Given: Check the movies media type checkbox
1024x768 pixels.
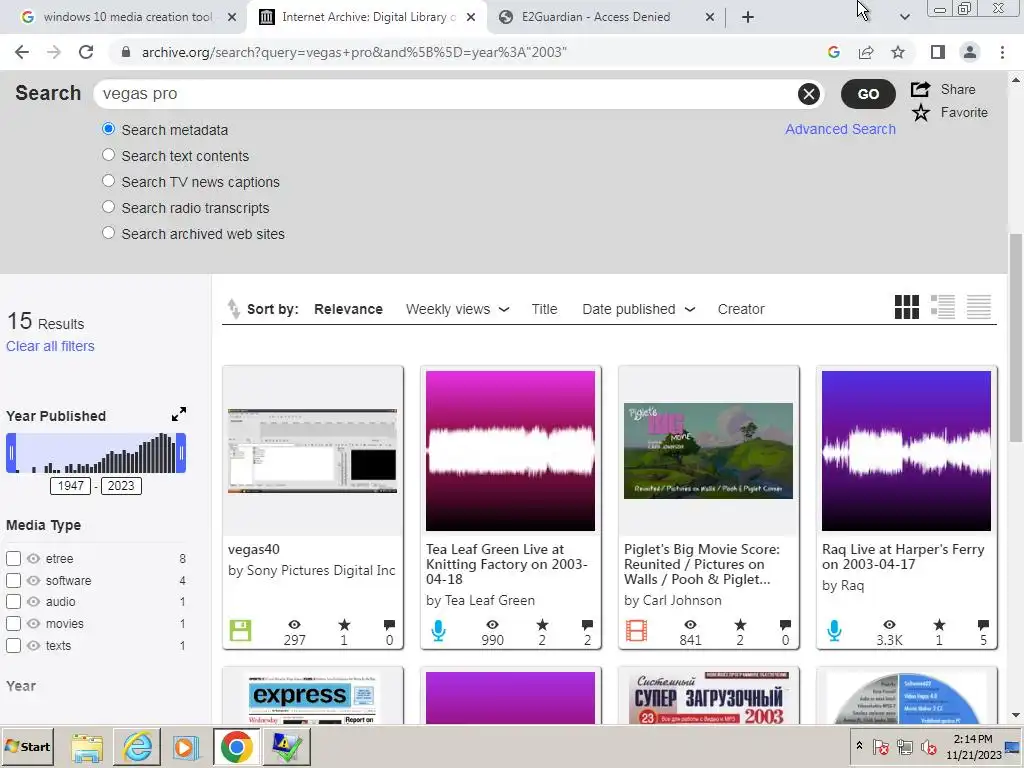Looking at the screenshot, I should point(13,624).
